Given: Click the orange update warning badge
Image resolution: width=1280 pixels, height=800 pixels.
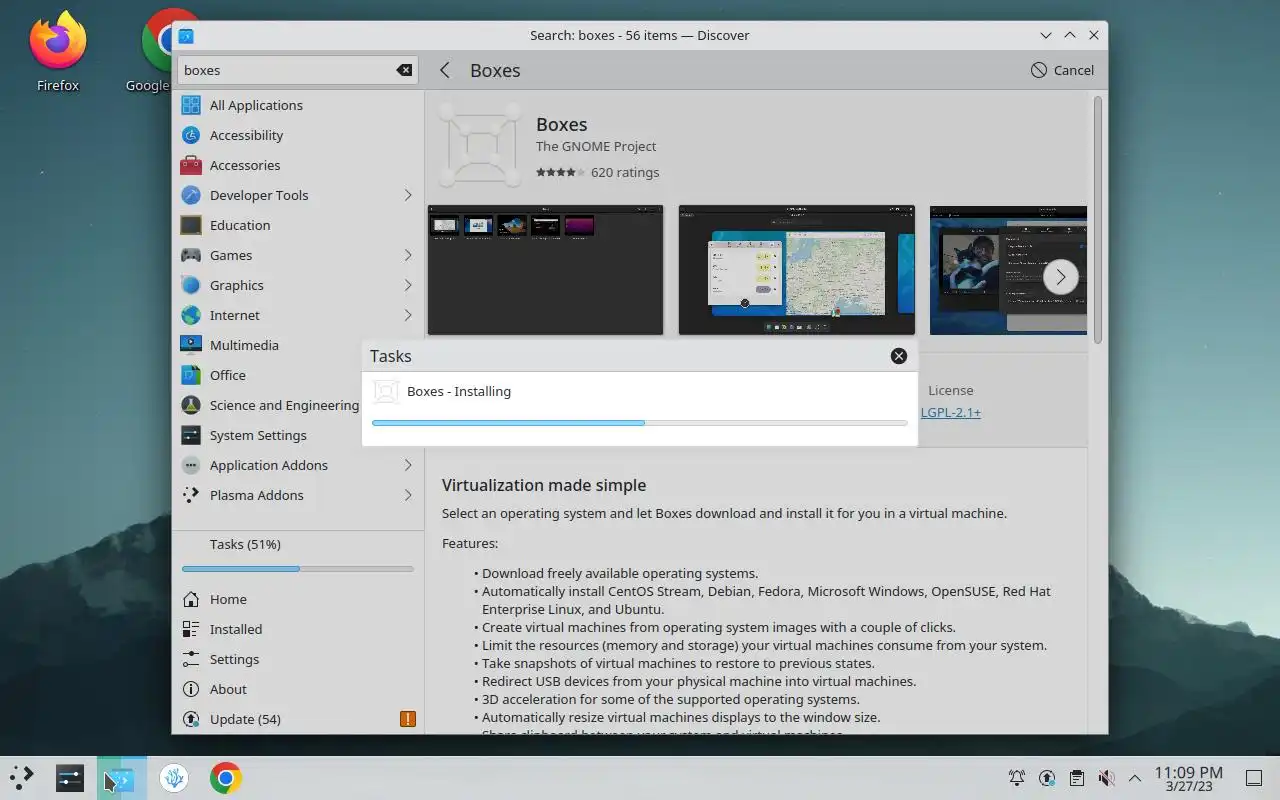Looking at the screenshot, I should click(408, 719).
